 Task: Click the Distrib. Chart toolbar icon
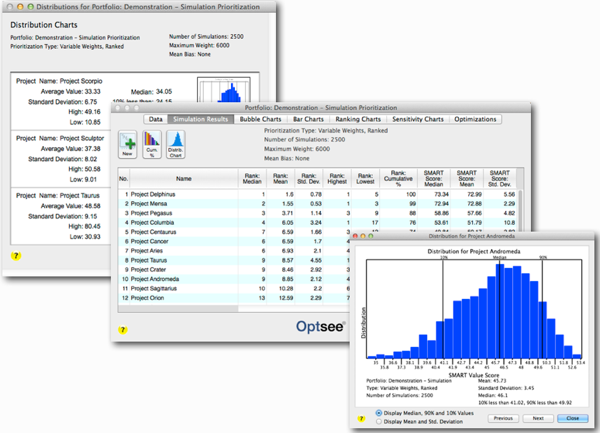tap(177, 144)
